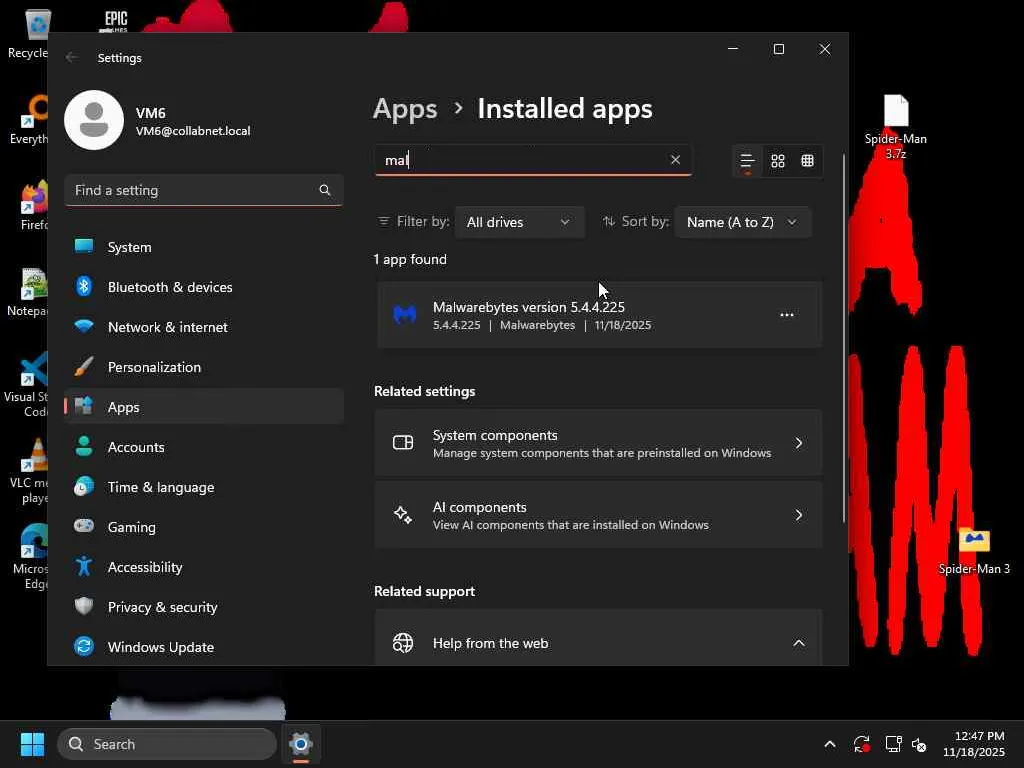Open Malwarebytes three-dot options menu
This screenshot has width=1024, height=768.
786,315
